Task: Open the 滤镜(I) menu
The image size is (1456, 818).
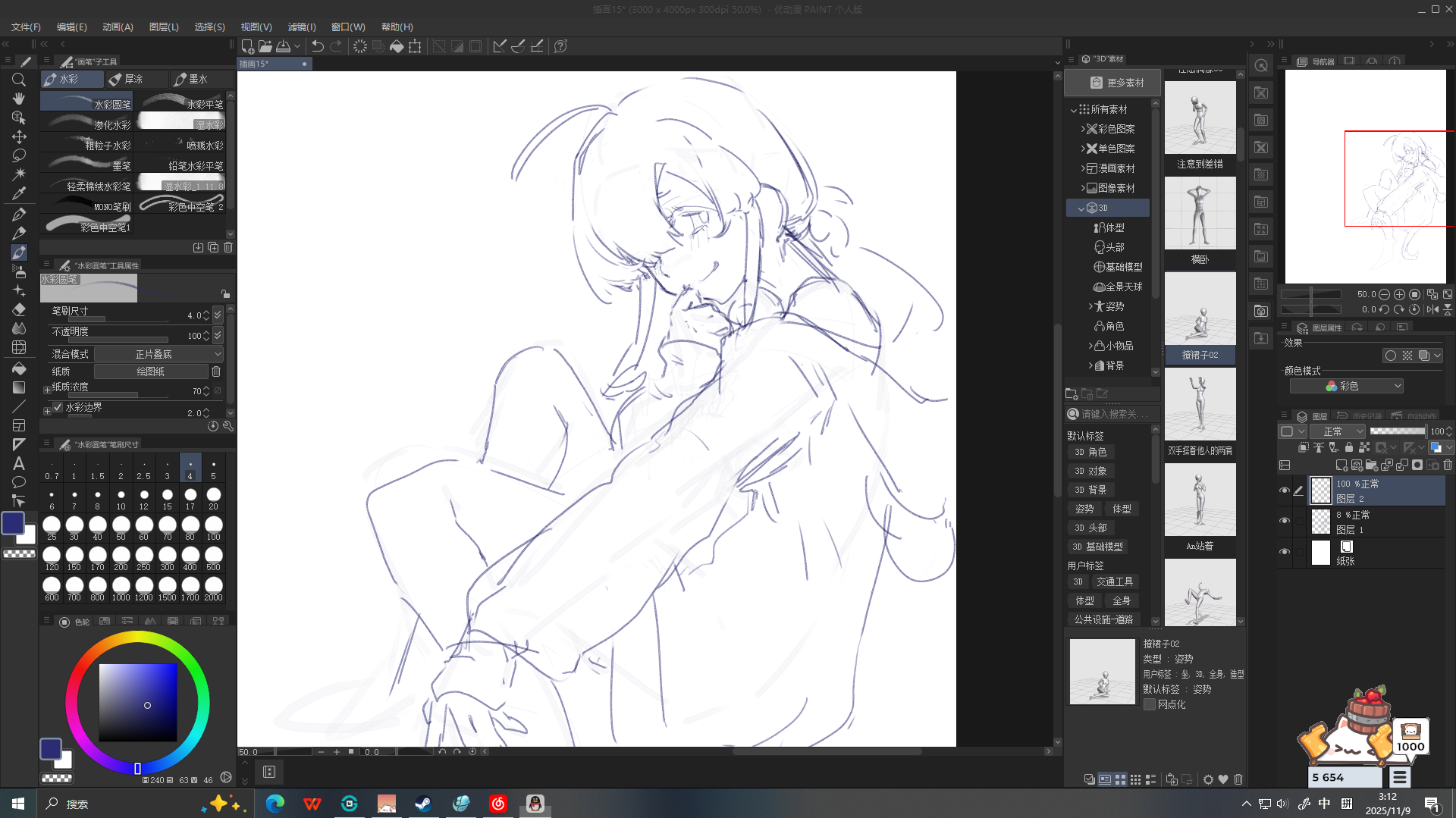Action: click(x=301, y=27)
